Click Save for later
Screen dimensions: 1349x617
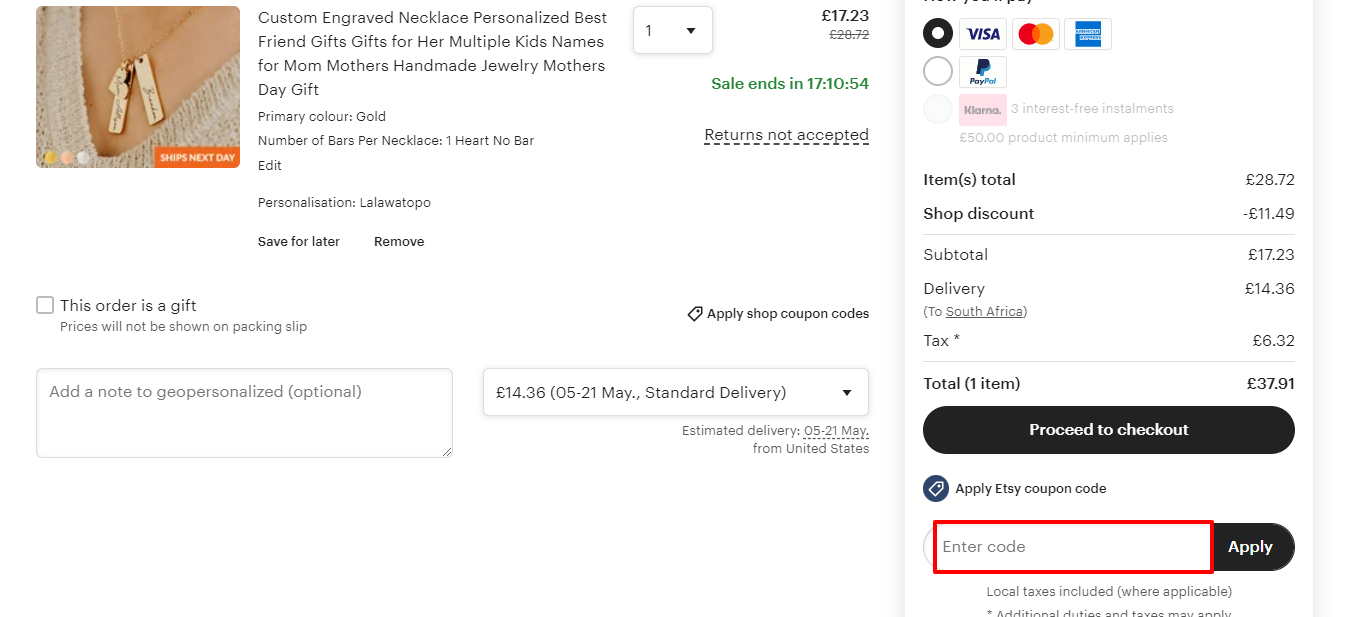(x=298, y=242)
